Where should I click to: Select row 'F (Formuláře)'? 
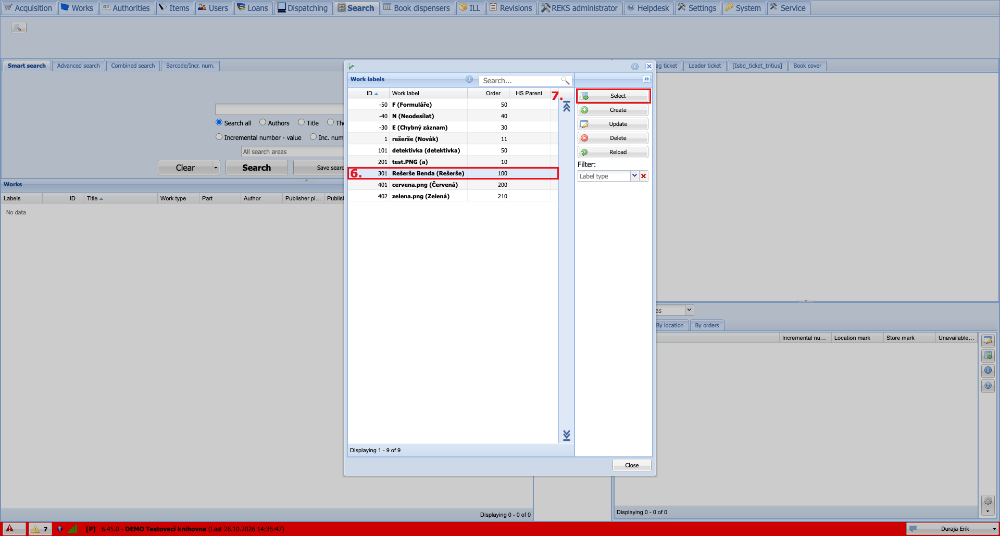coord(452,104)
